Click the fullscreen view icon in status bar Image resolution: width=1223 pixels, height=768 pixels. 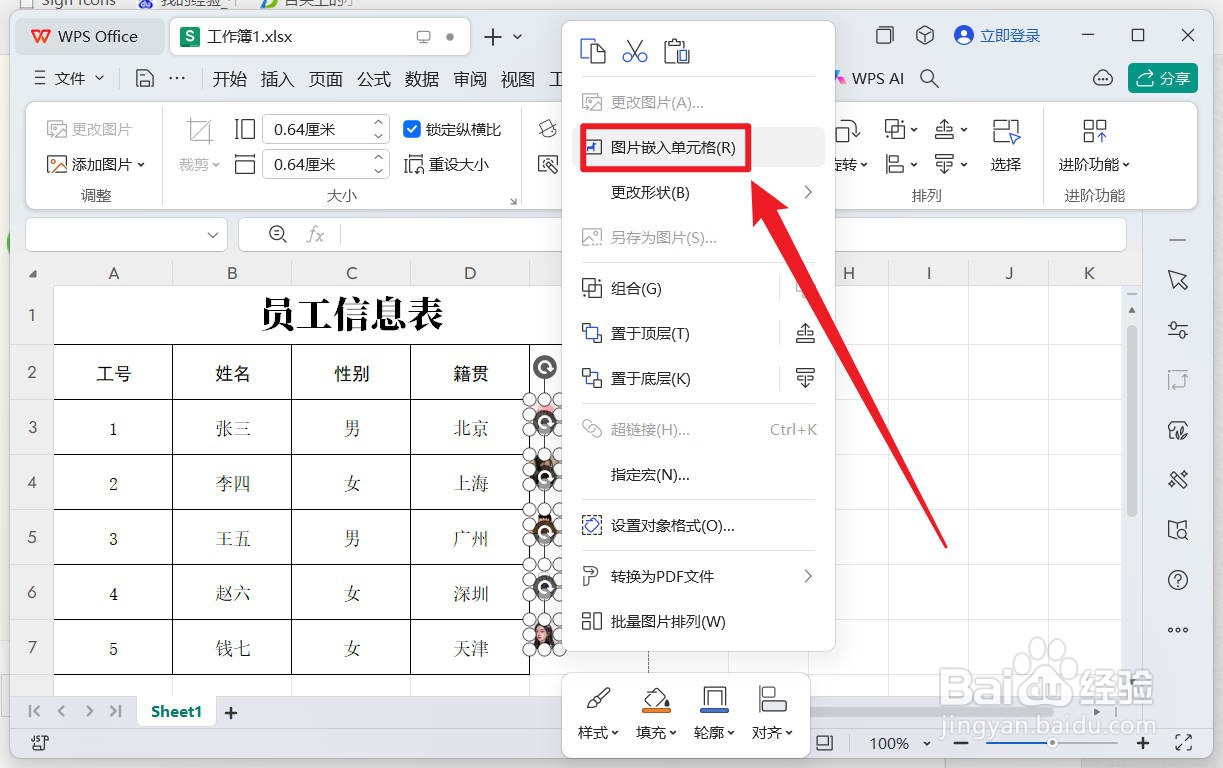[1184, 743]
